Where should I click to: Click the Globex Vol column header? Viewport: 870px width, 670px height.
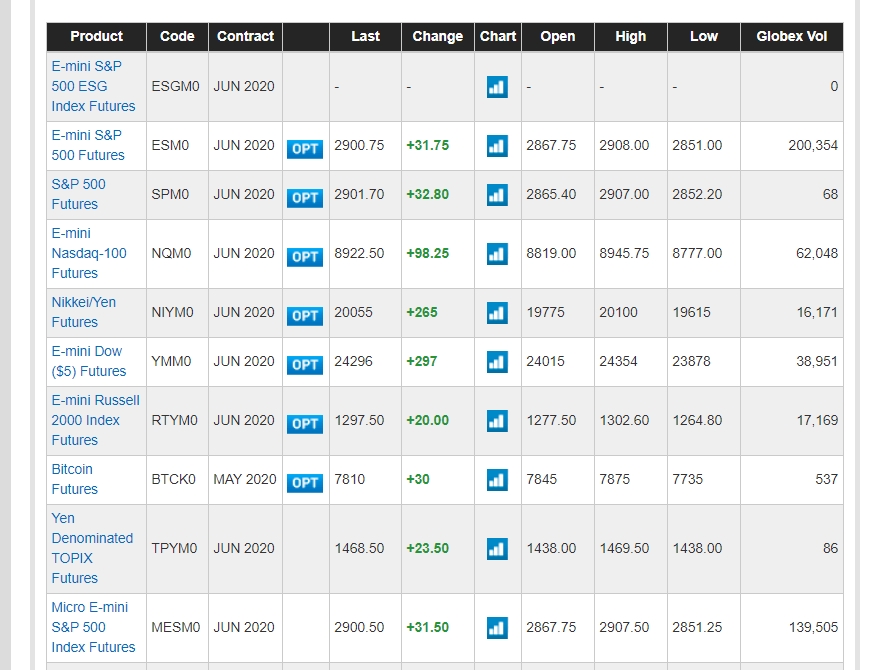(791, 36)
